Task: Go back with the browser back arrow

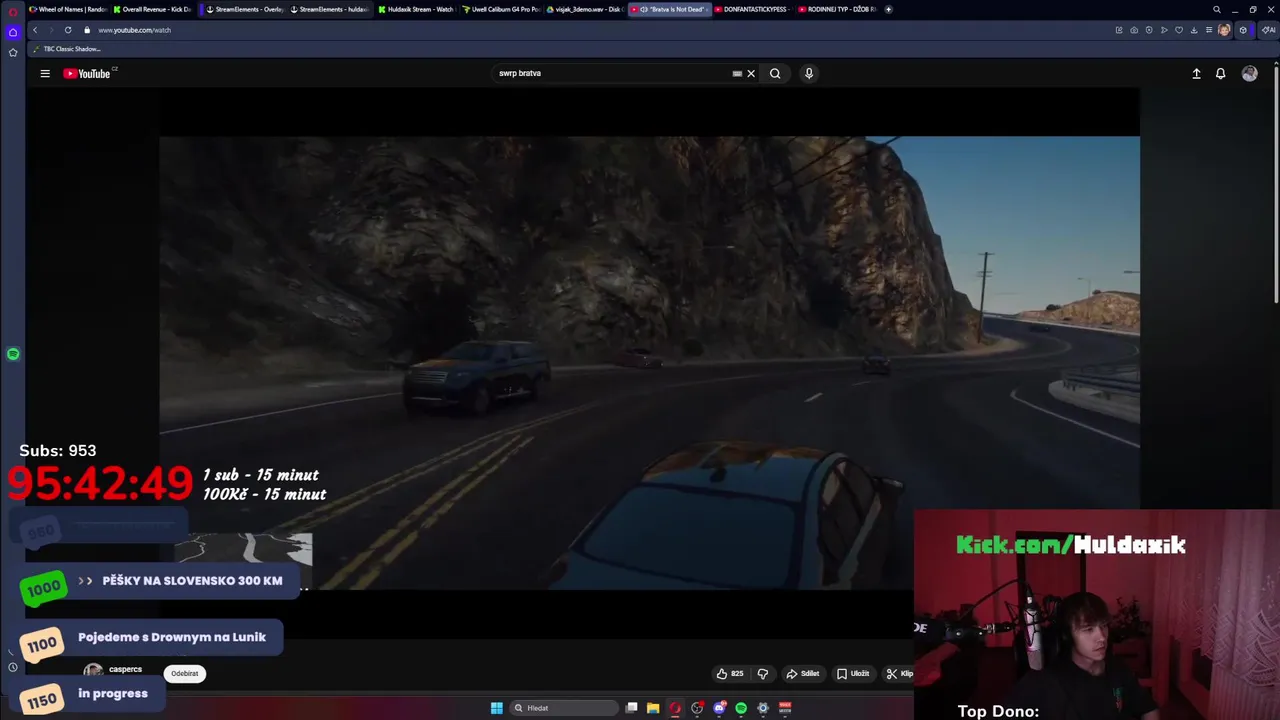Action: (35, 30)
